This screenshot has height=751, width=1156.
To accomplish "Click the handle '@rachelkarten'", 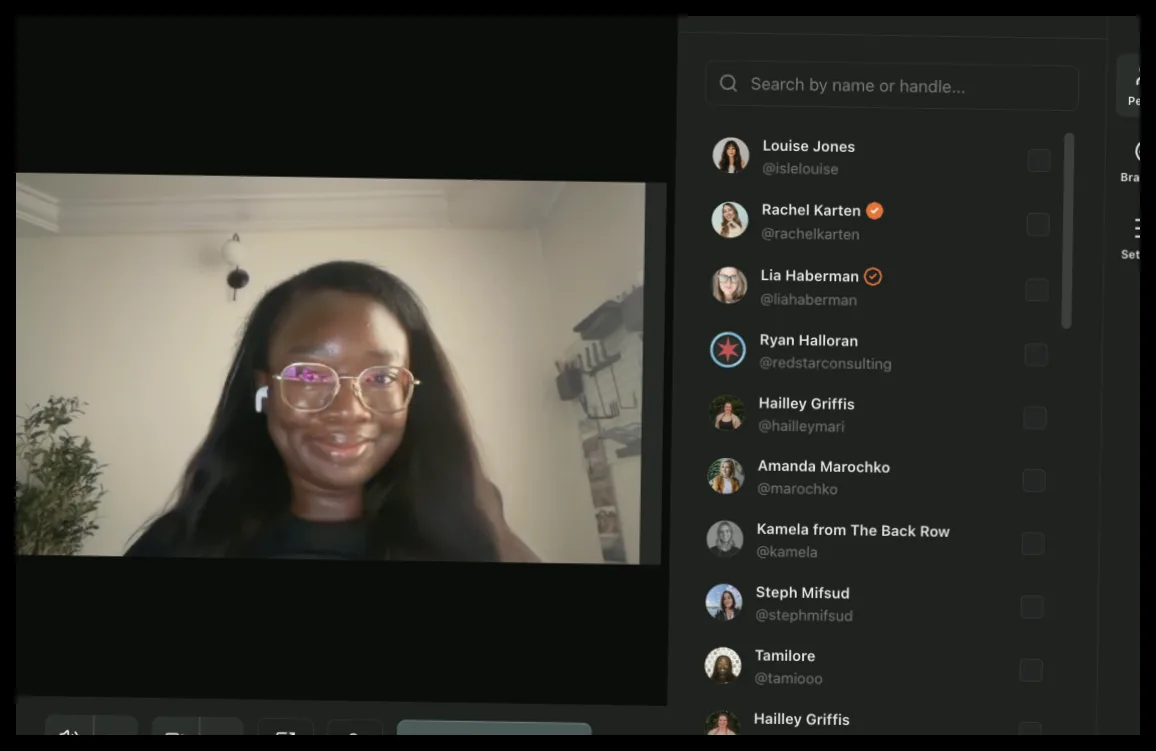I will 810,234.
